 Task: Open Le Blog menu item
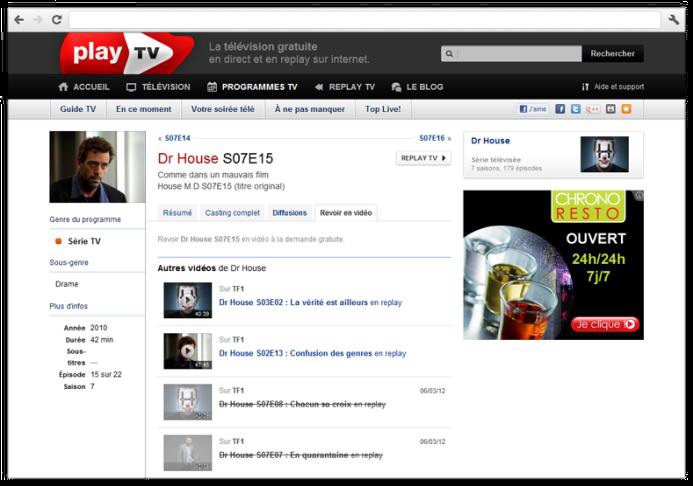point(417,87)
